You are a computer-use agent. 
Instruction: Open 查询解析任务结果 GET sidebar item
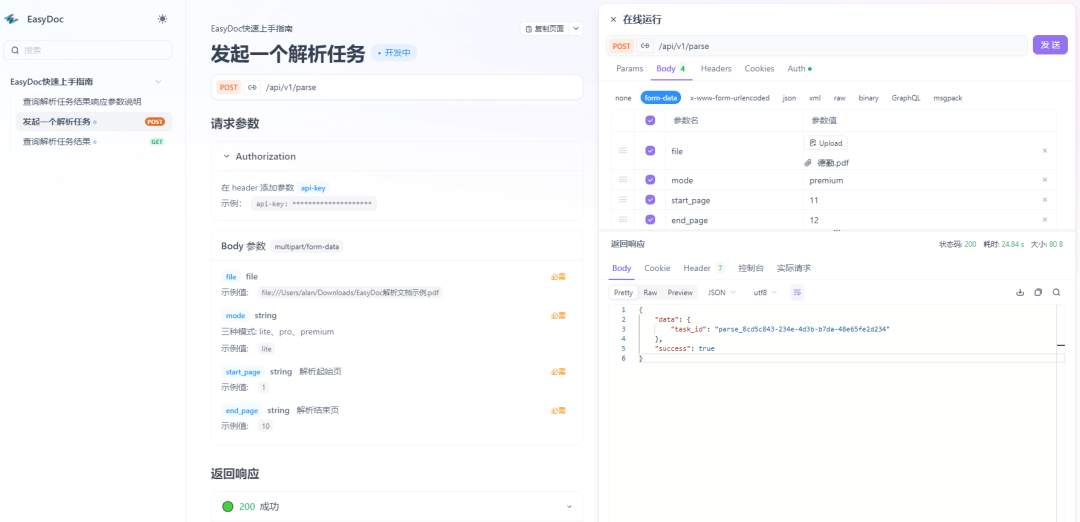[94, 142]
